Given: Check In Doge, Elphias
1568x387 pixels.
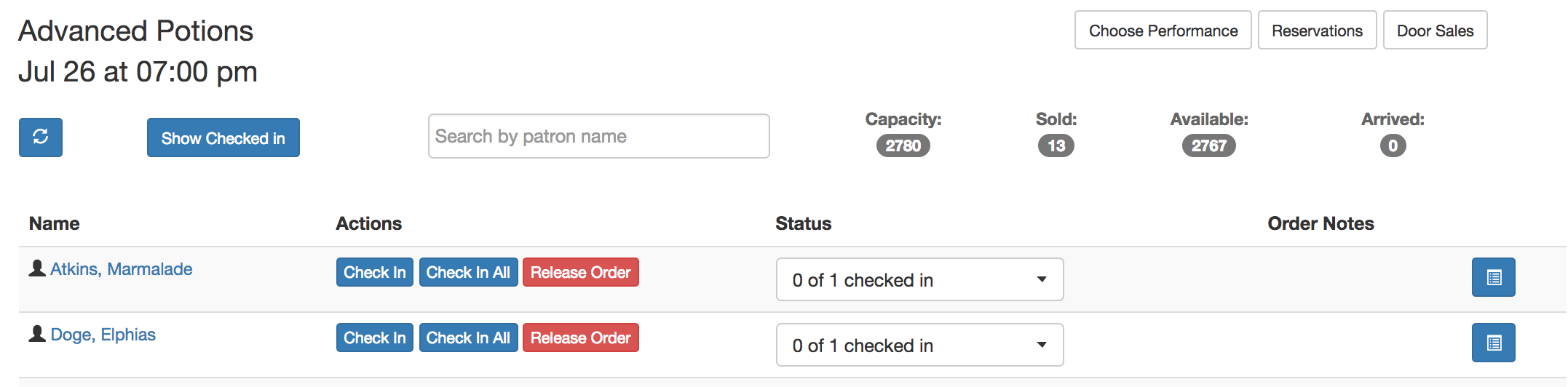Looking at the screenshot, I should (375, 338).
